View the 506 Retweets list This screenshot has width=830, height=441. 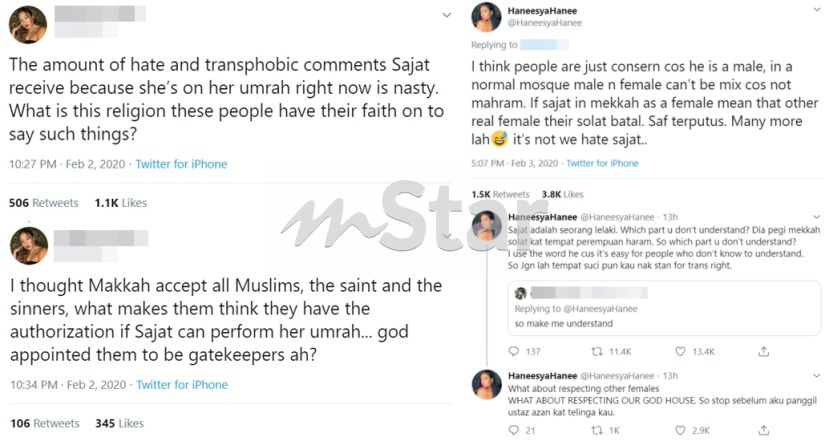click(43, 203)
